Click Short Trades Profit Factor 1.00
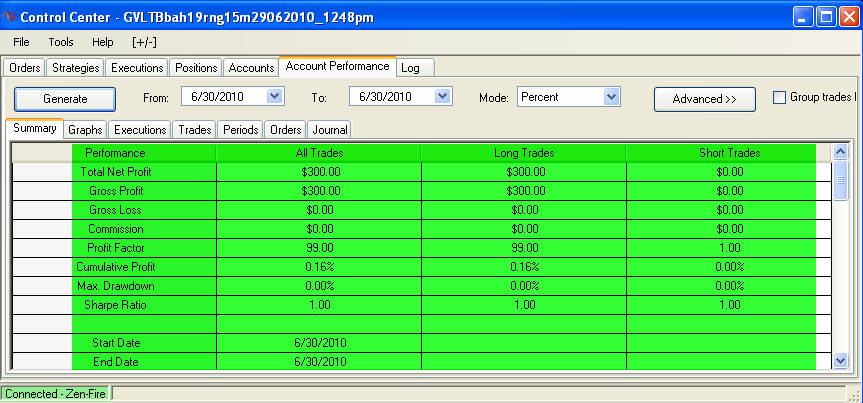 tap(729, 248)
